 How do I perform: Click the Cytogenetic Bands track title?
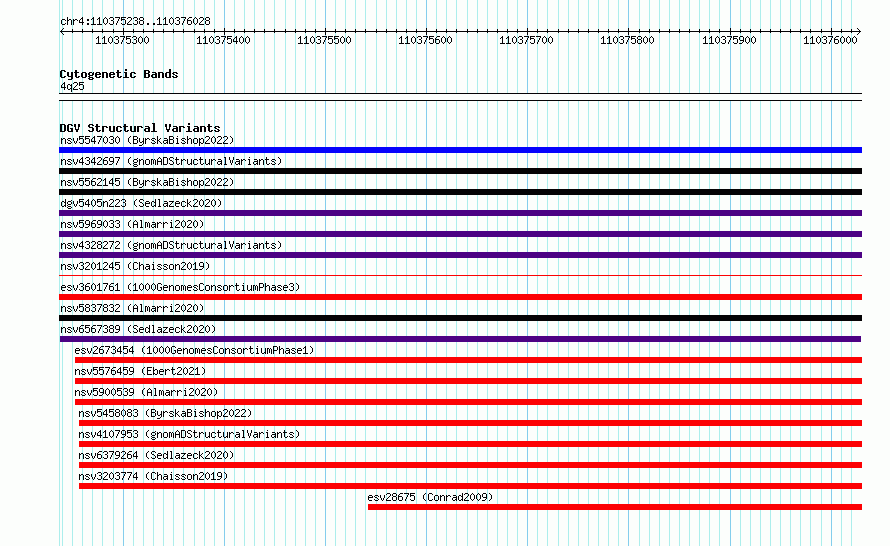point(119,74)
